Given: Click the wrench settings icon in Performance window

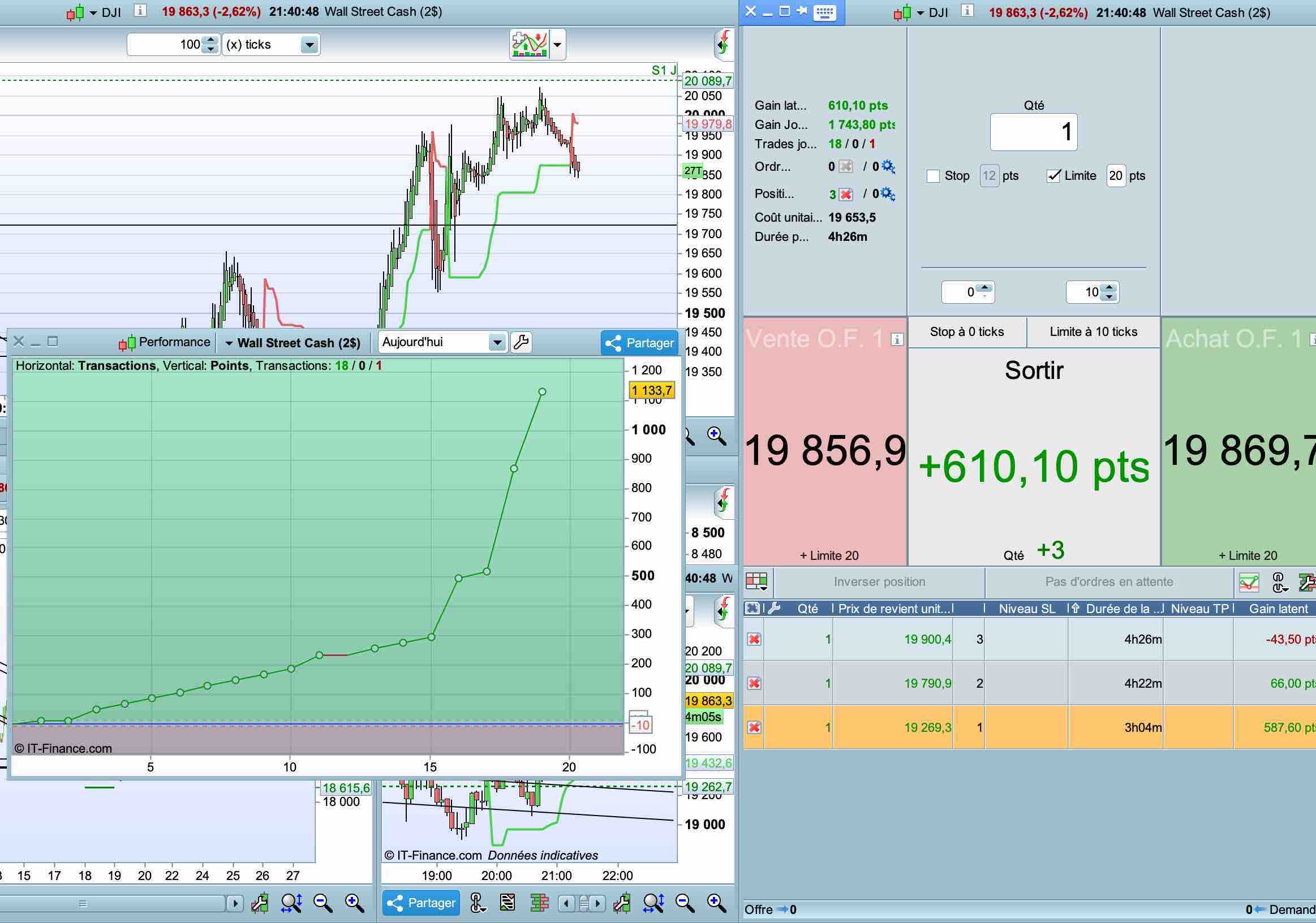Looking at the screenshot, I should (x=521, y=343).
